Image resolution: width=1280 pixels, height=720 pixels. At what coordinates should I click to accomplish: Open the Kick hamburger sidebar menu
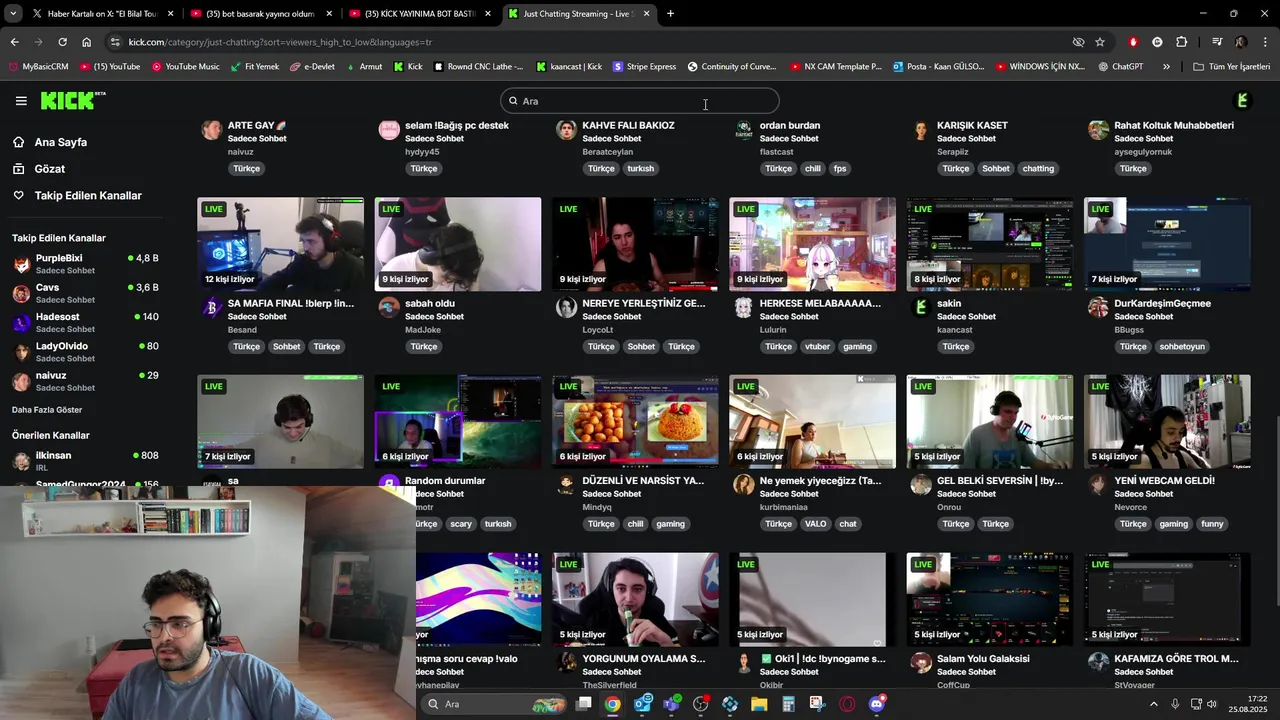click(x=21, y=101)
